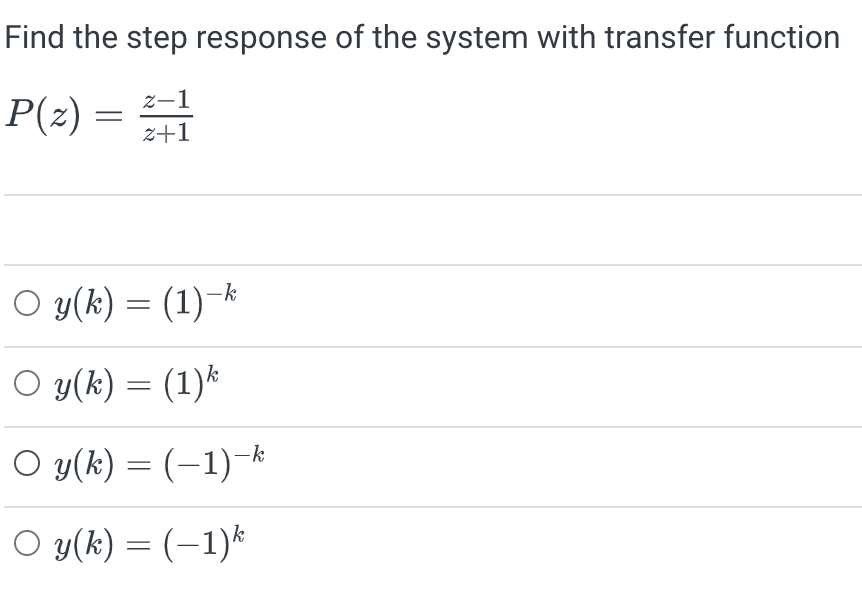Click the denominator z+1 of the fraction

click(x=166, y=133)
